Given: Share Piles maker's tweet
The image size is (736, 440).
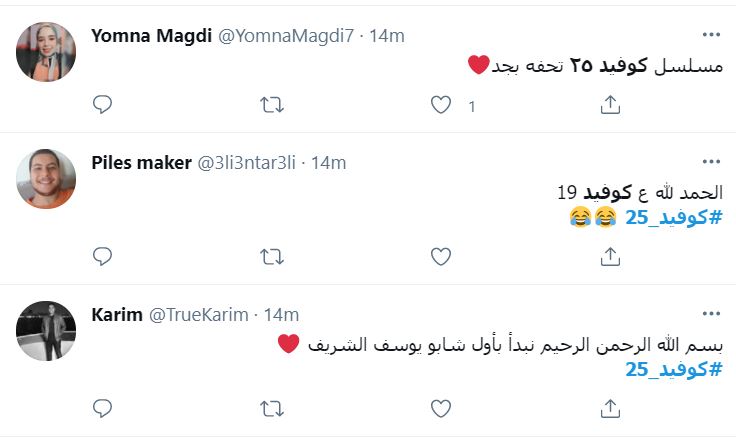Looking at the screenshot, I should [610, 256].
